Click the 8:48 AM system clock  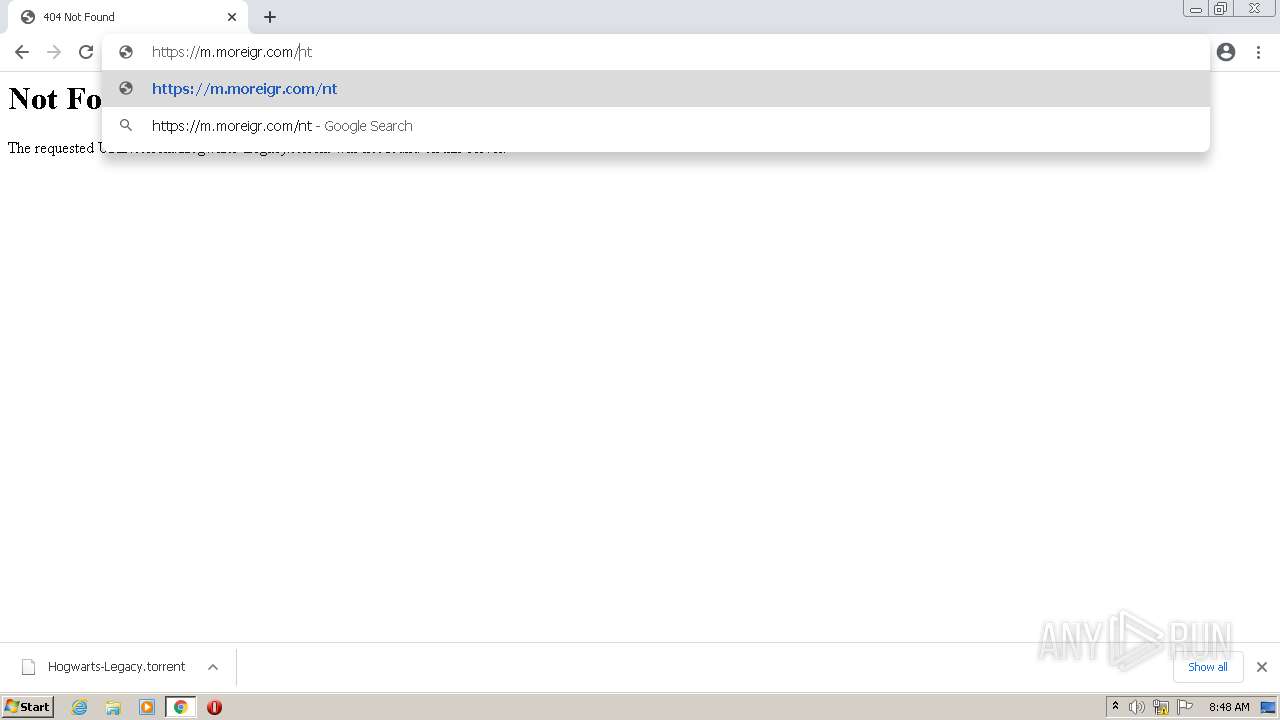click(x=1229, y=707)
